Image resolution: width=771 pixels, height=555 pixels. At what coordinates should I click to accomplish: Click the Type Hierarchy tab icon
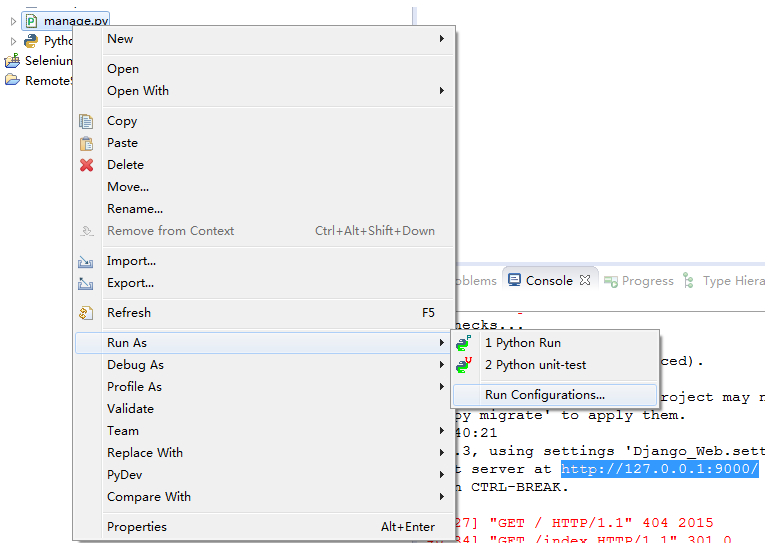(688, 281)
